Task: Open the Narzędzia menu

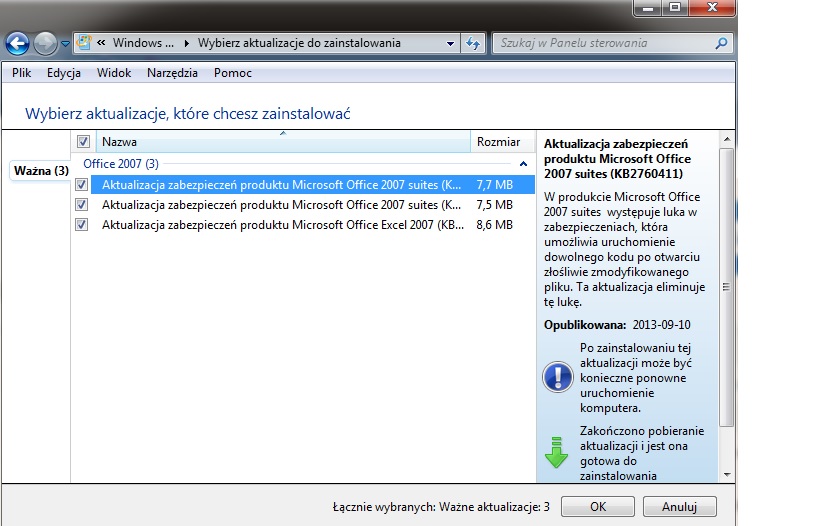Action: tap(172, 73)
